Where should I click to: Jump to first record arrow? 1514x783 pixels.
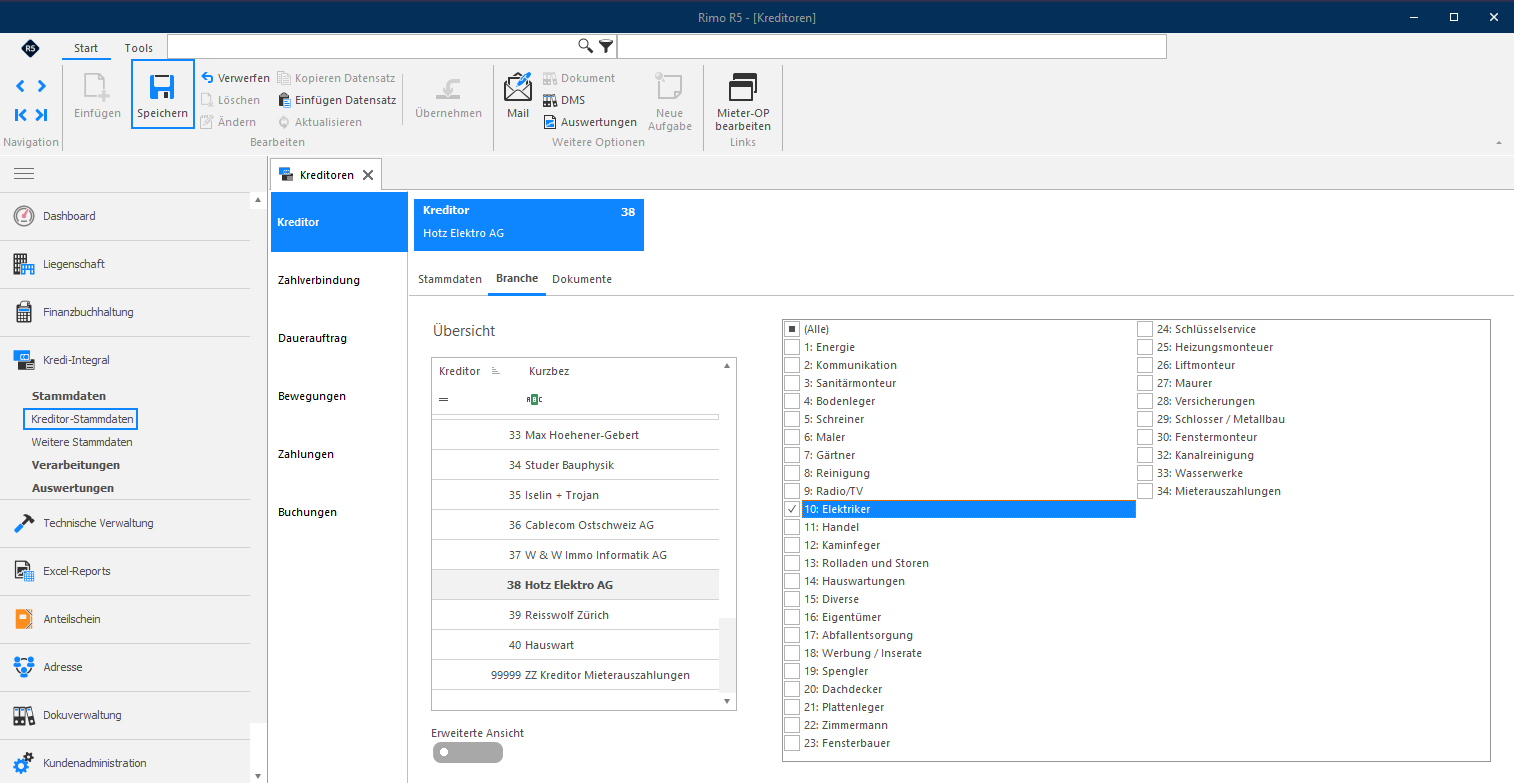pos(20,115)
